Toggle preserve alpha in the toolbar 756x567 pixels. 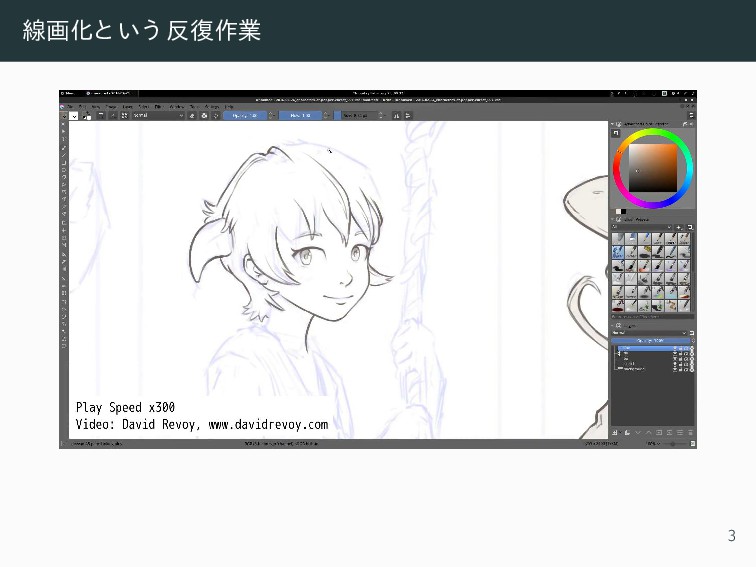point(204,116)
